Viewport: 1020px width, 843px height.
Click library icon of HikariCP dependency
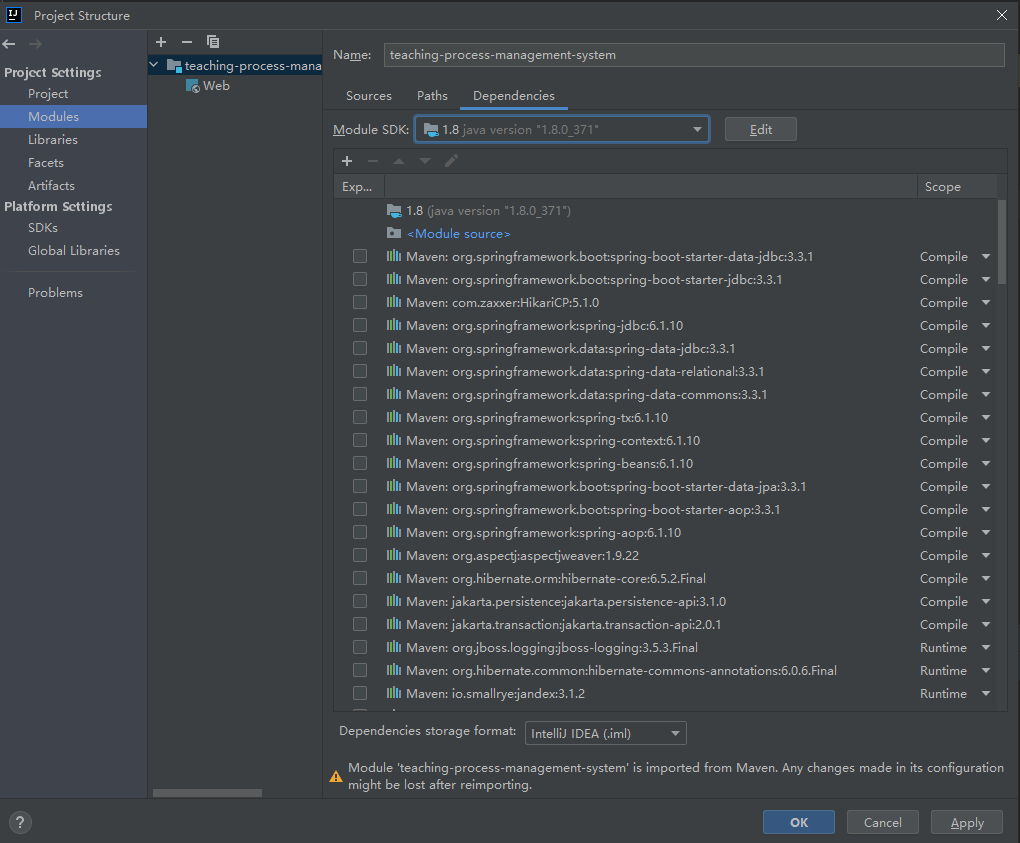[394, 302]
